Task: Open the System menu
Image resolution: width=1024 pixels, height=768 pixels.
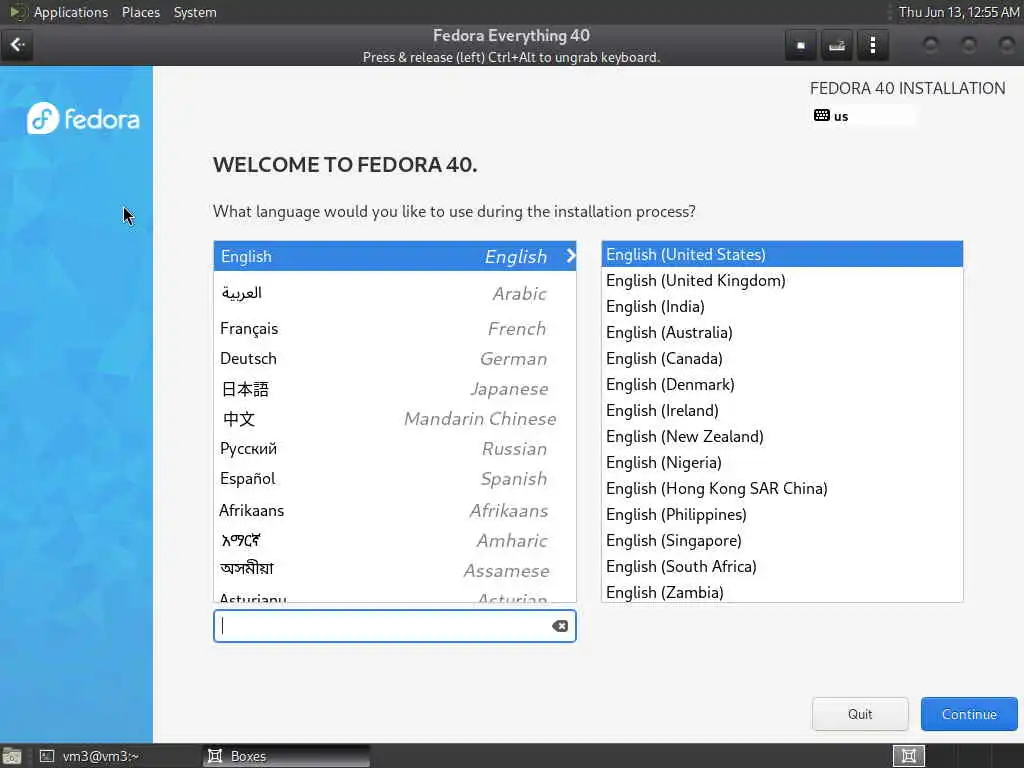Action: pos(195,12)
